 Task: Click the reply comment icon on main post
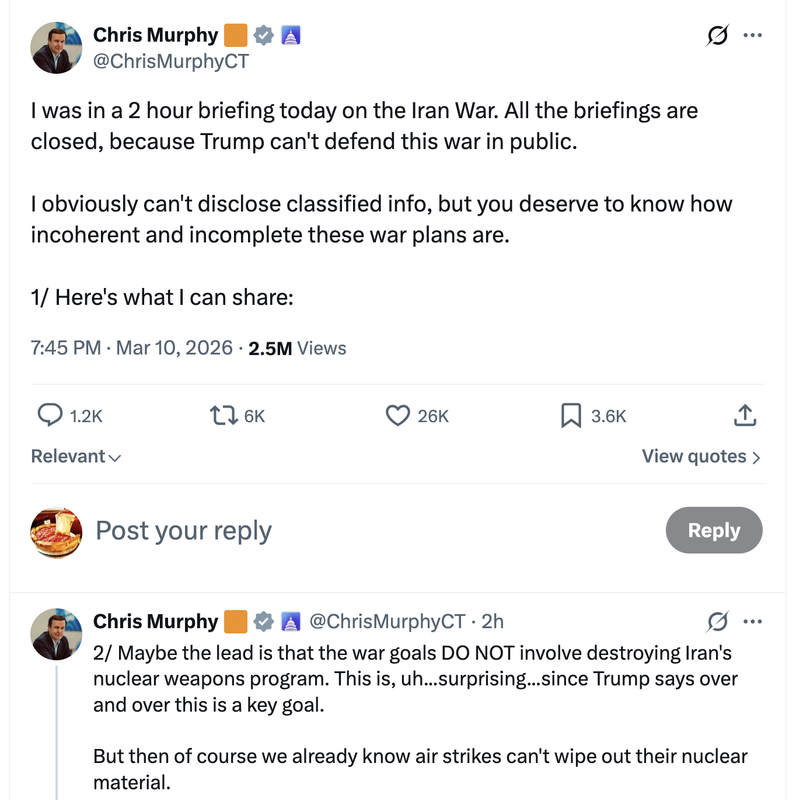pyautogui.click(x=51, y=415)
